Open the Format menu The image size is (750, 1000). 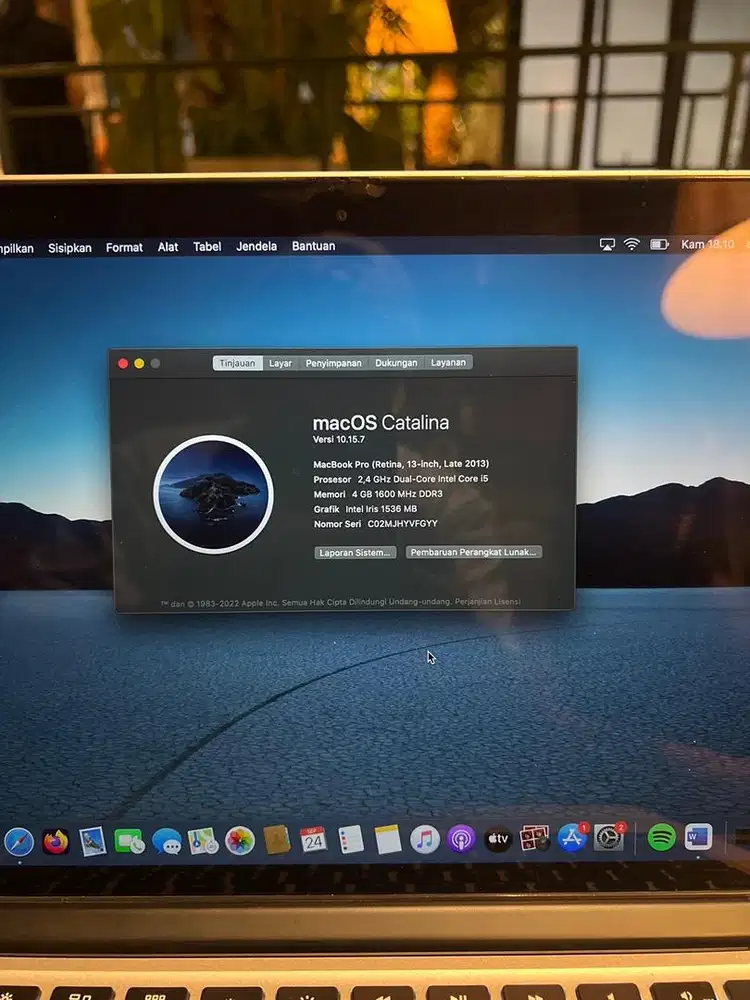click(x=124, y=247)
